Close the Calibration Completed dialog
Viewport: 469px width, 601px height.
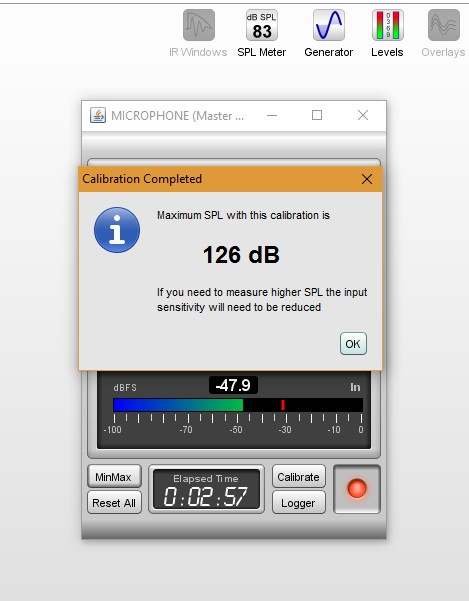[367, 179]
